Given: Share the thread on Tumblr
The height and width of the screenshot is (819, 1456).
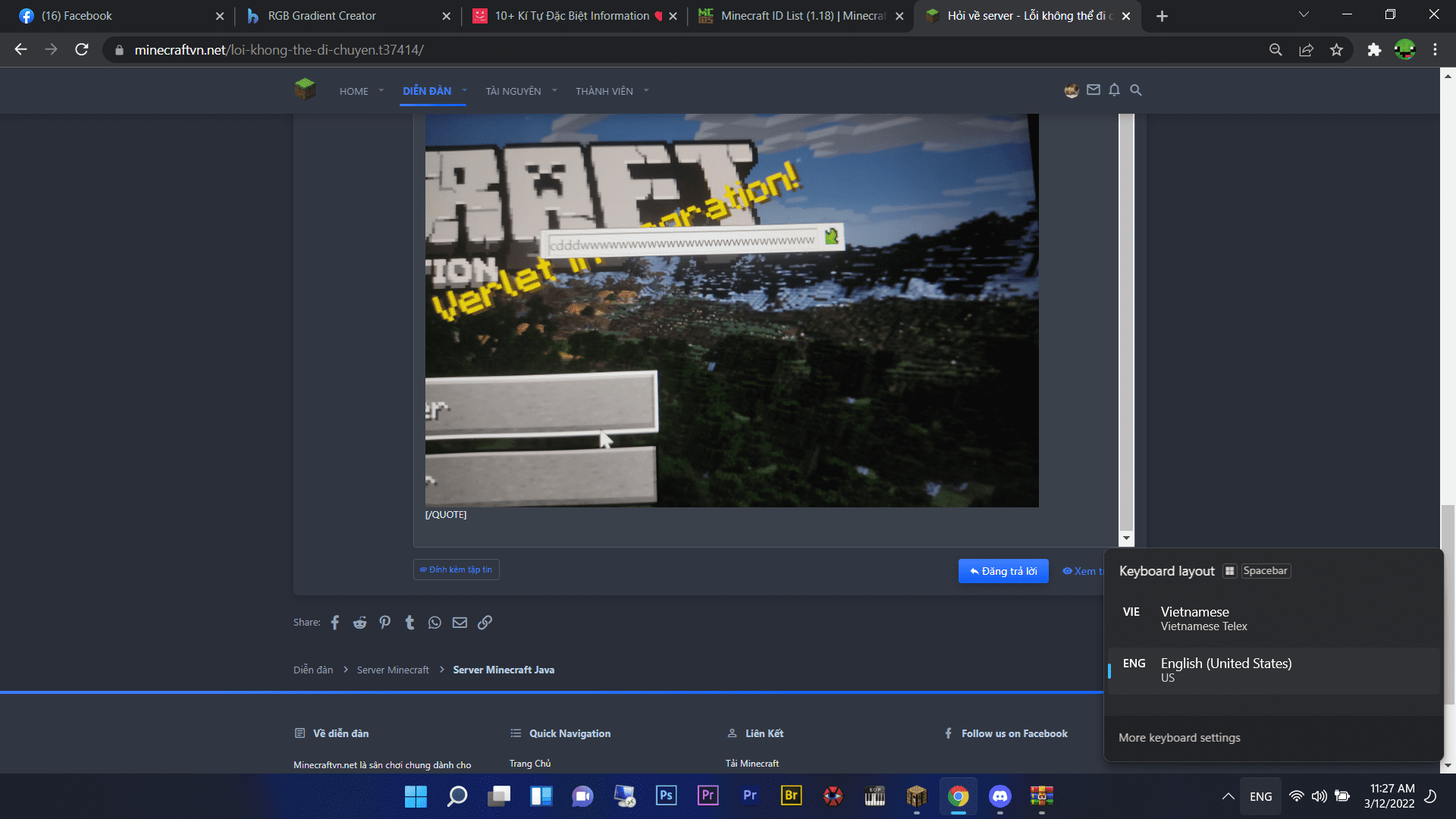Looking at the screenshot, I should [409, 623].
